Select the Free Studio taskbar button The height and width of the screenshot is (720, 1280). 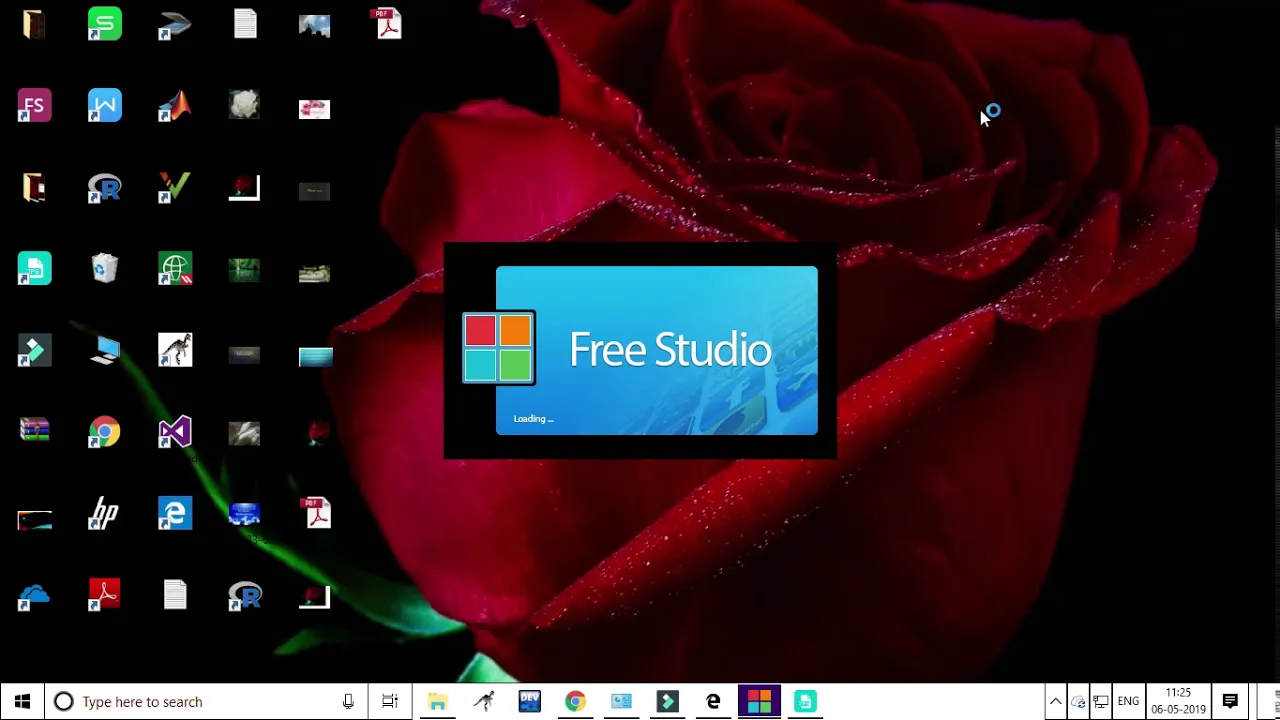[x=759, y=702]
